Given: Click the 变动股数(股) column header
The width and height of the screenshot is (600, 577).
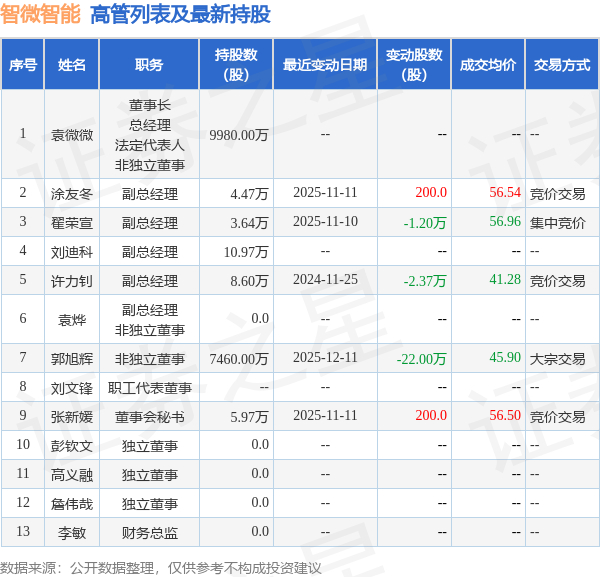Looking at the screenshot, I should 414,64.
